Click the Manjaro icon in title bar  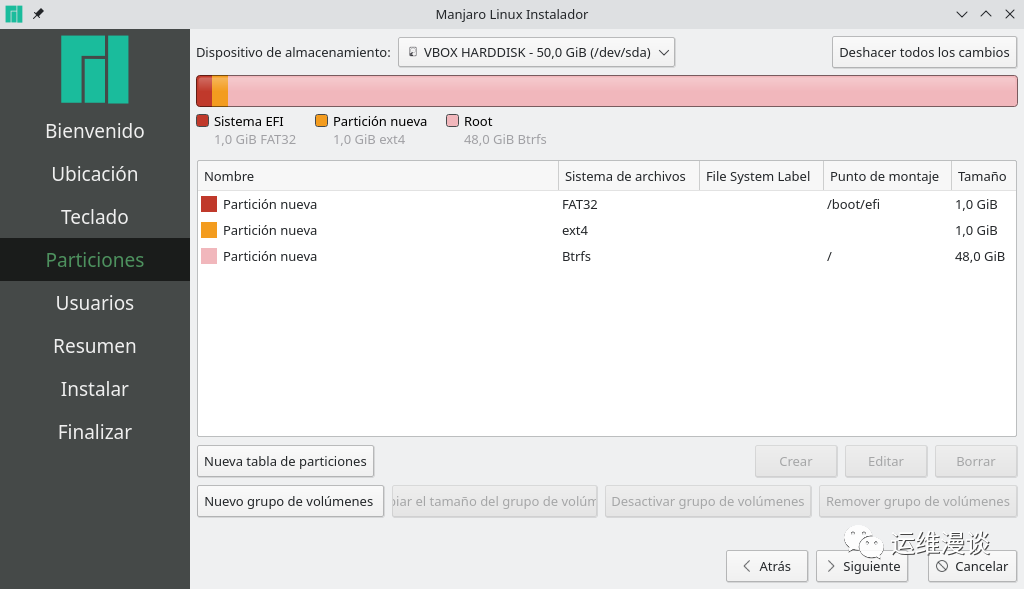click(x=14, y=14)
